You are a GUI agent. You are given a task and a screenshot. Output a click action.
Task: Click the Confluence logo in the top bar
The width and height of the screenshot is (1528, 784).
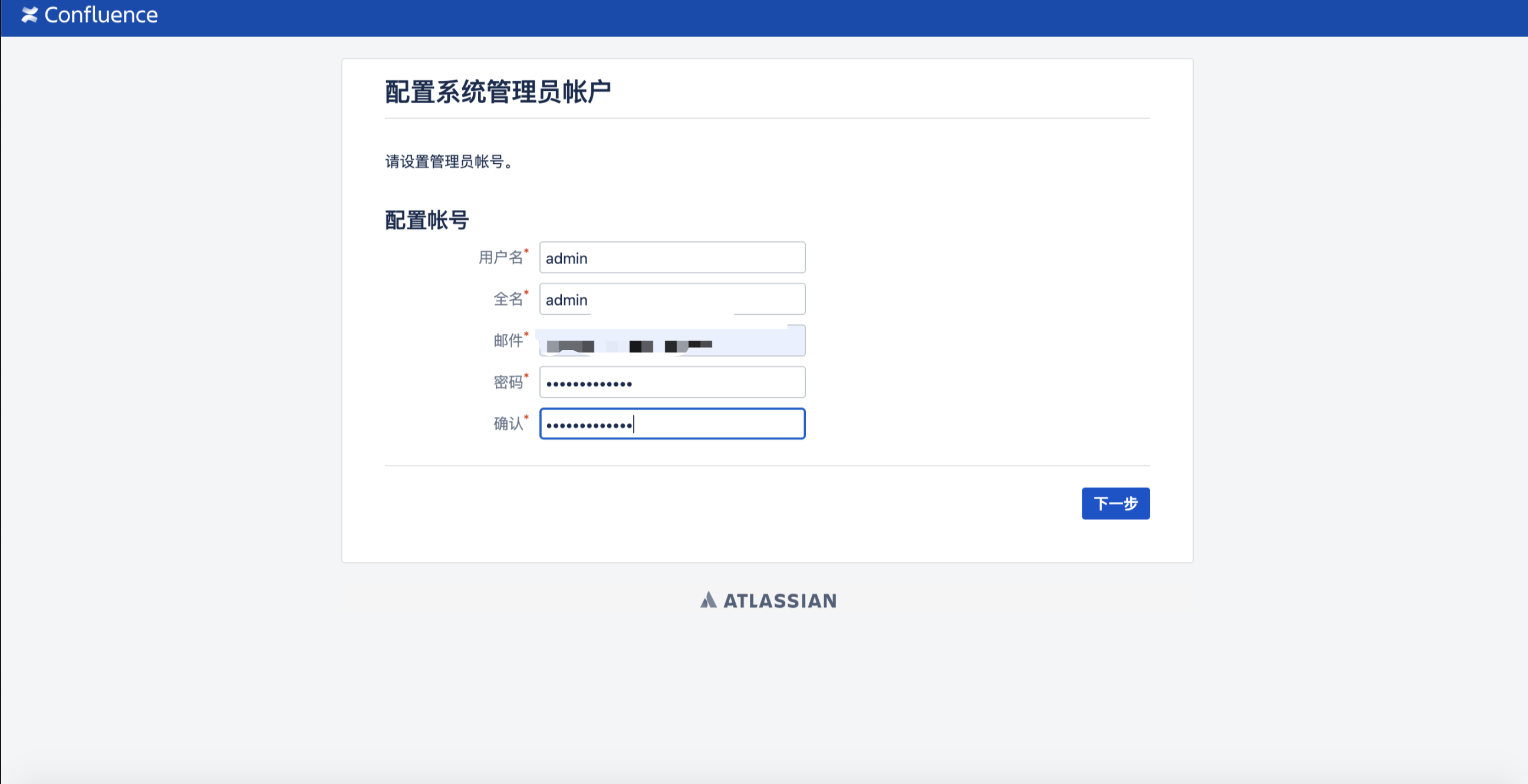89,14
